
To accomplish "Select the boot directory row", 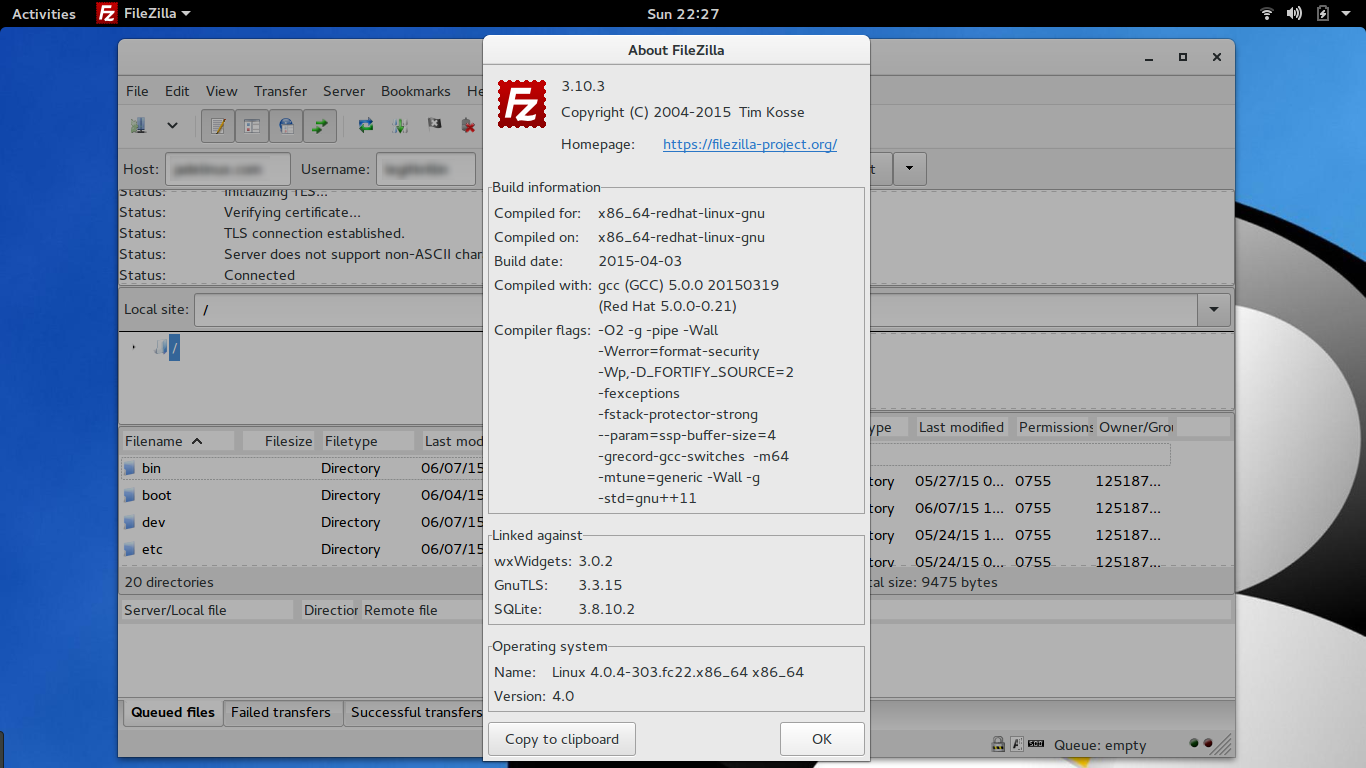I will click(x=301, y=495).
